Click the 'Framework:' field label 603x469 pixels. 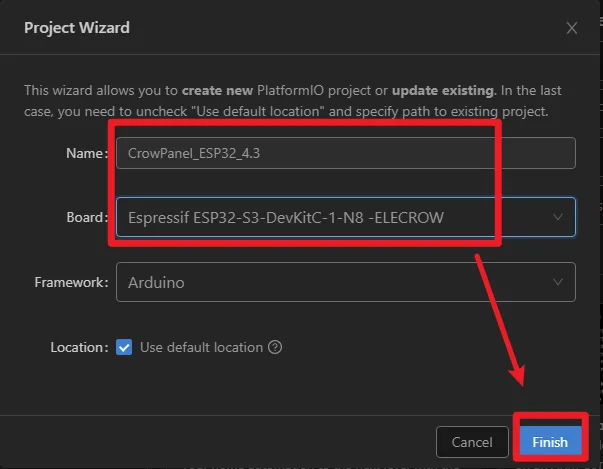point(71,282)
